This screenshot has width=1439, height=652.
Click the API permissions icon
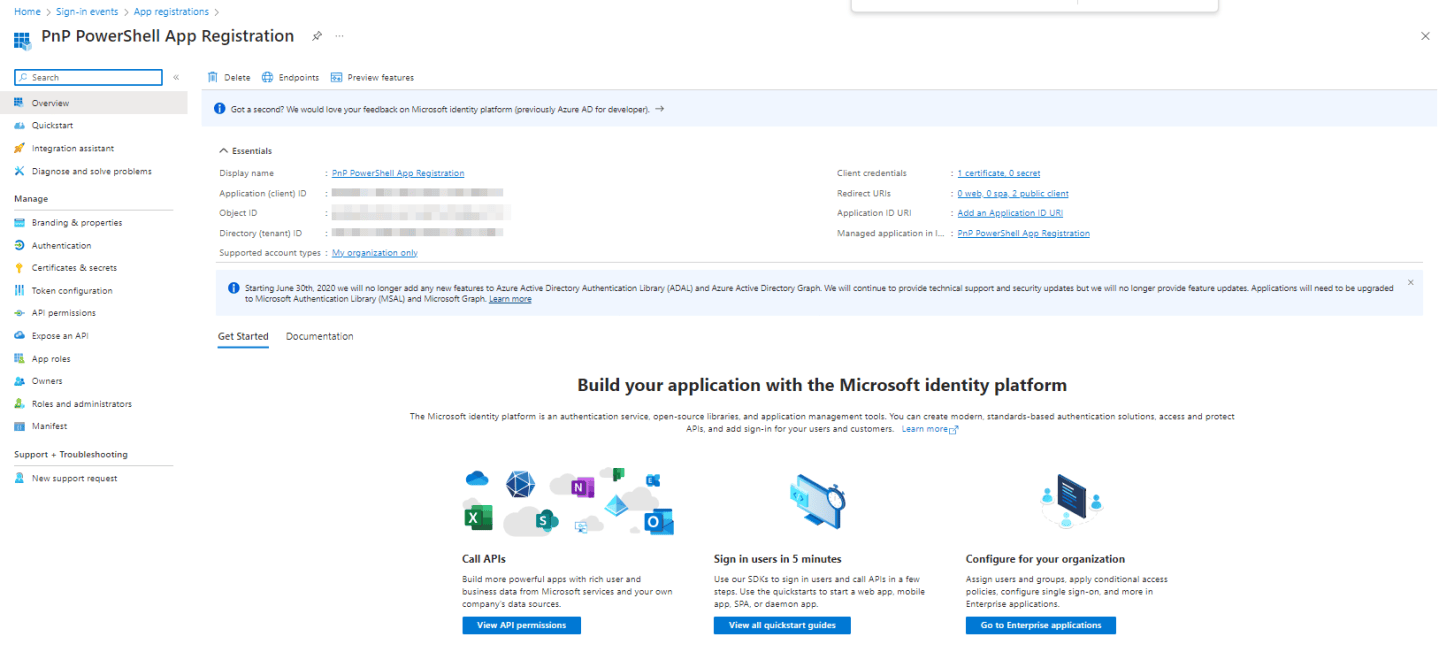click(x=19, y=313)
